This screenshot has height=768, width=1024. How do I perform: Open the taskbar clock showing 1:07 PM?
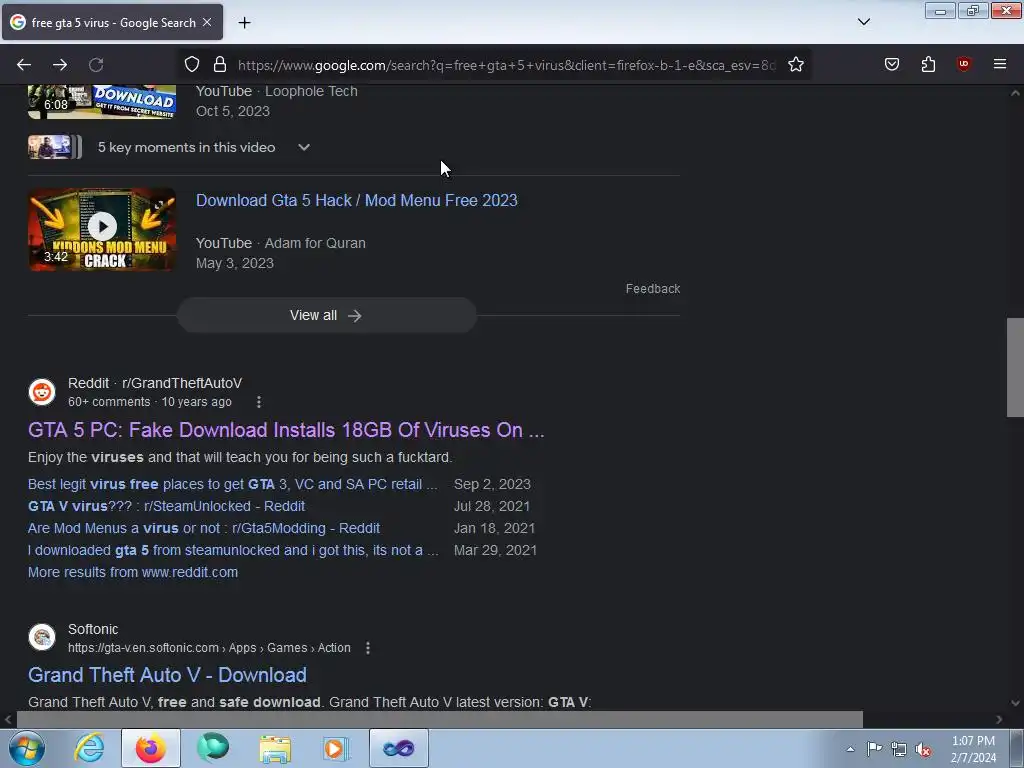(x=973, y=749)
